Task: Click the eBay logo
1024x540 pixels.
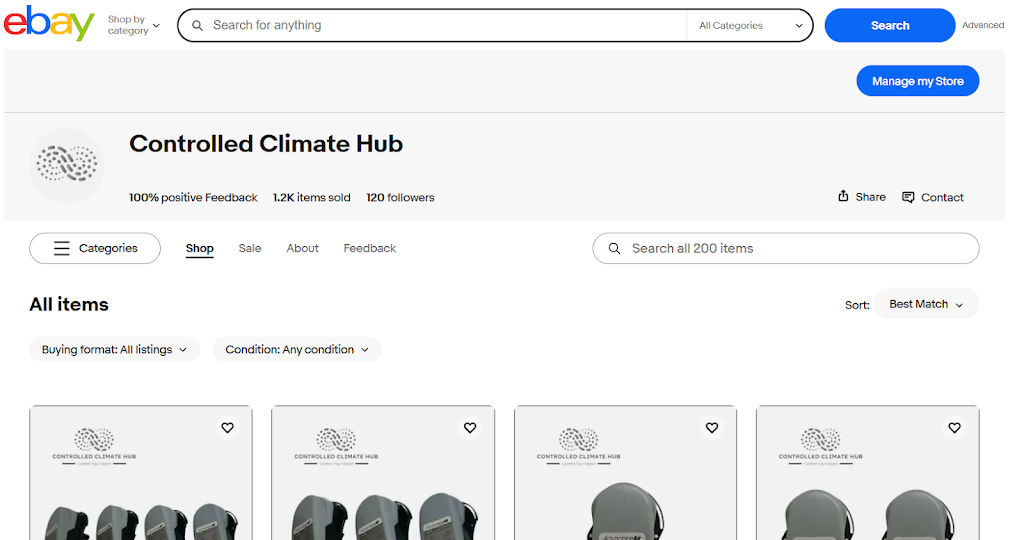Action: coord(49,24)
